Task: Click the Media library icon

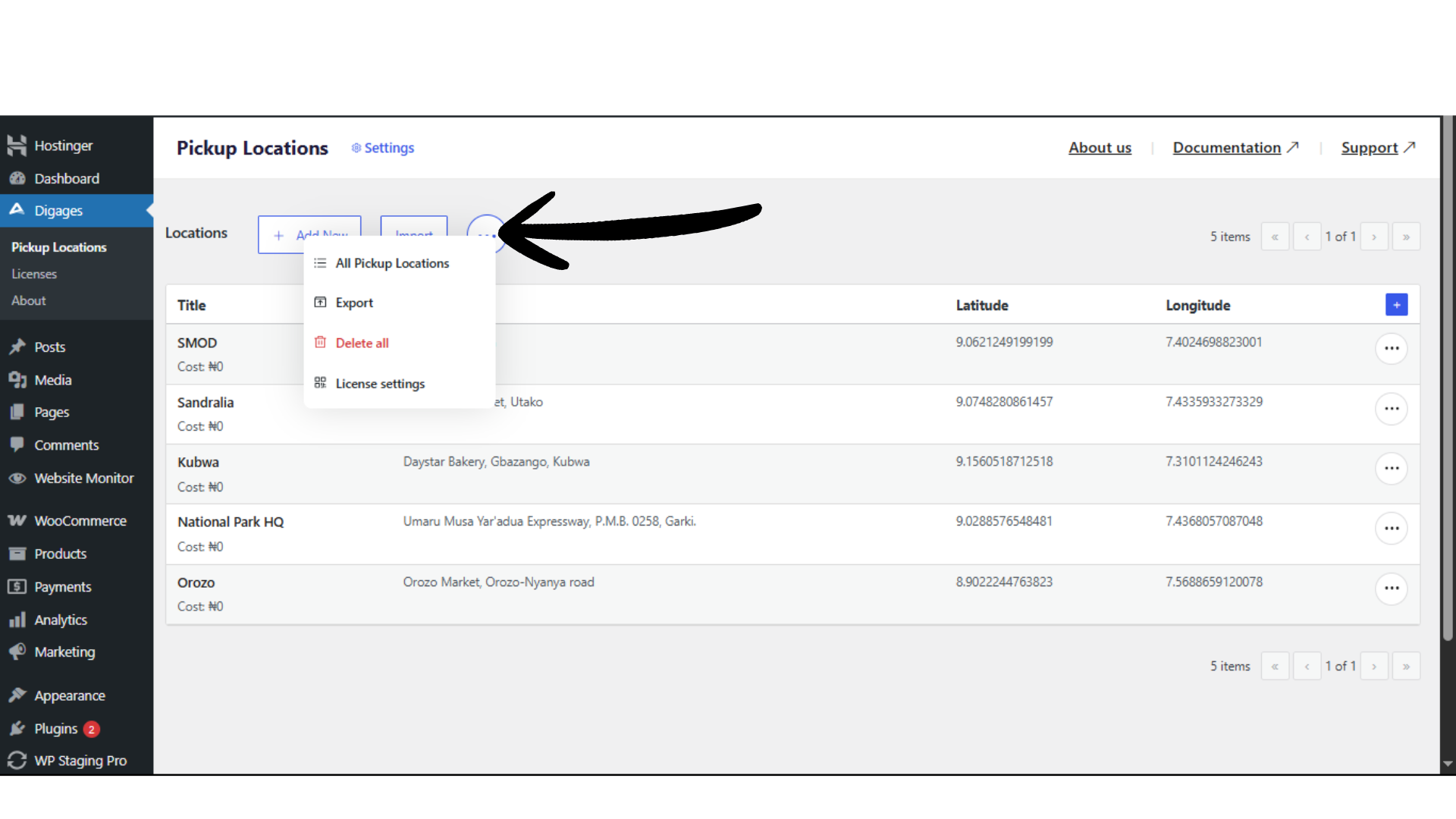Action: pyautogui.click(x=17, y=379)
